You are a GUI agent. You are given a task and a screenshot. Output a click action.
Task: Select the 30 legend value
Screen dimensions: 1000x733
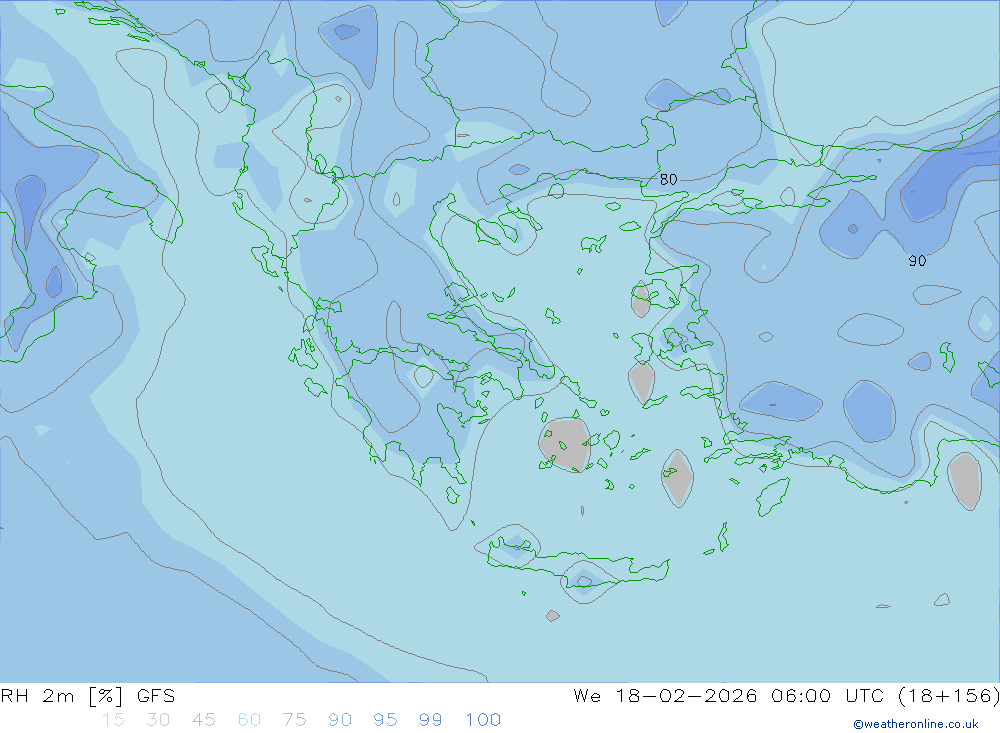158,720
